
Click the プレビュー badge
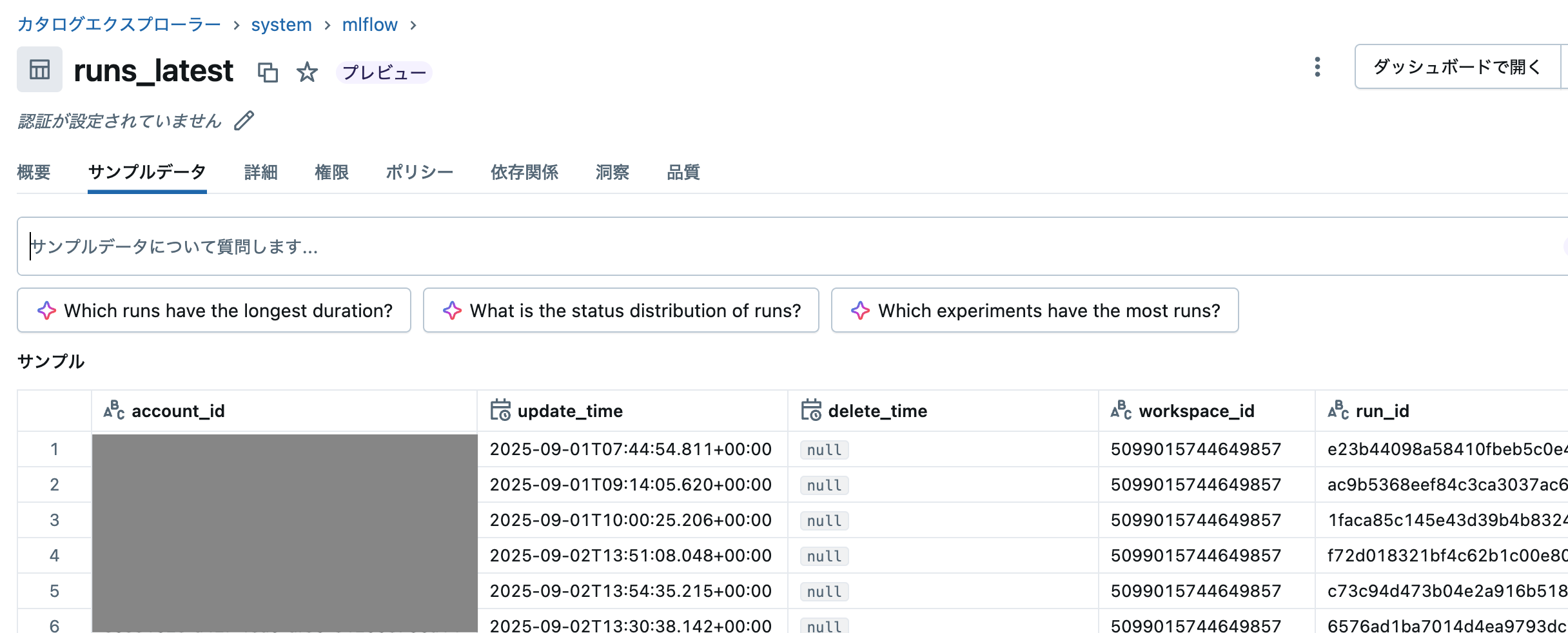pos(383,73)
